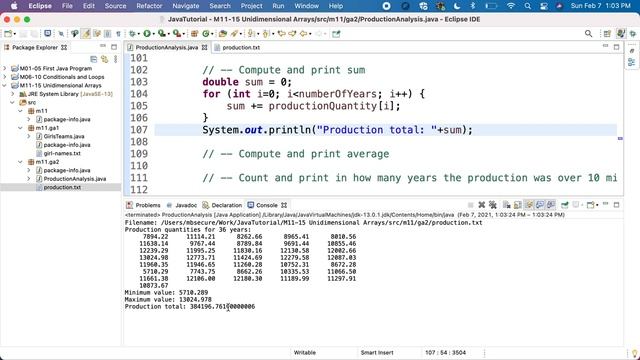Maximize the editor area

click(x=616, y=47)
